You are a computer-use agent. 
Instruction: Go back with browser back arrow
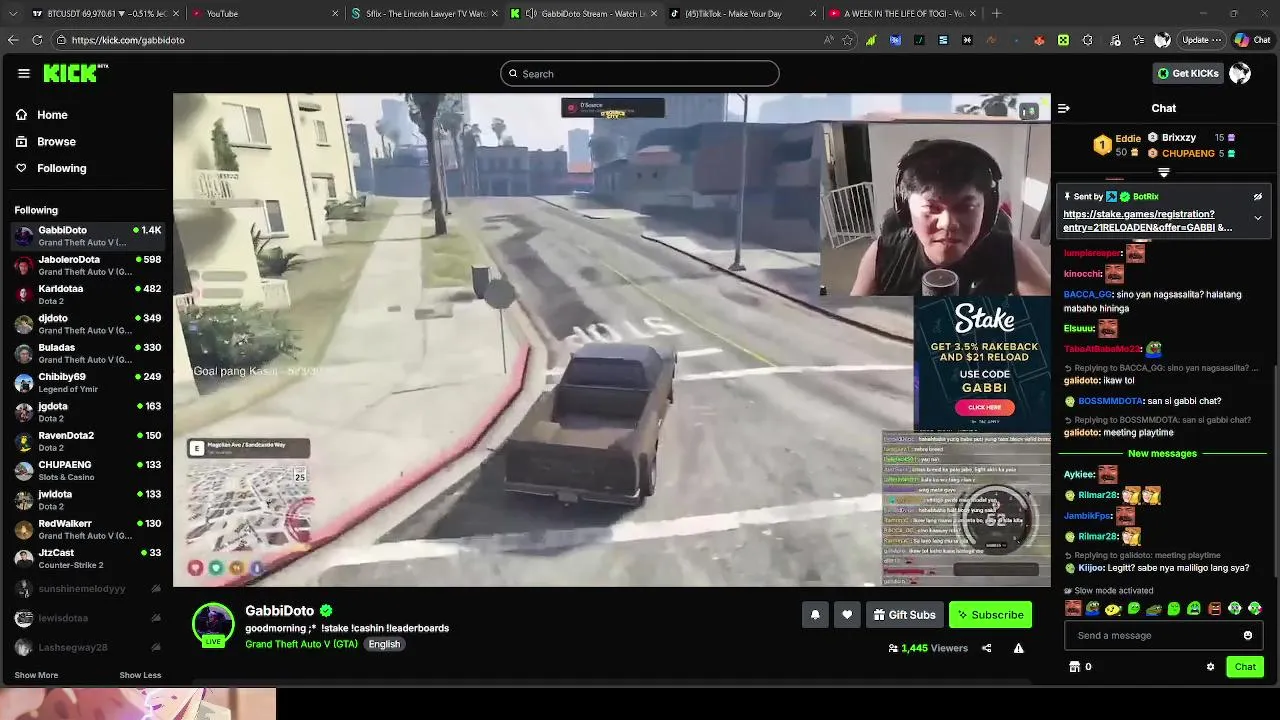(13, 40)
